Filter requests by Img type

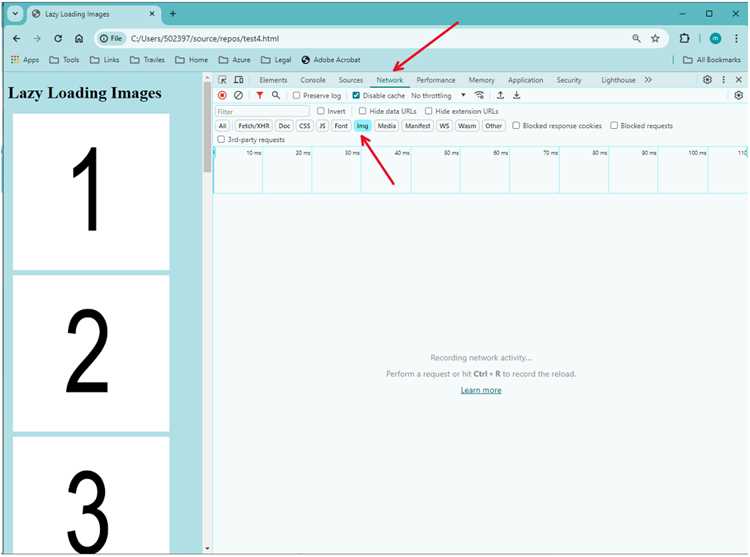tap(362, 126)
